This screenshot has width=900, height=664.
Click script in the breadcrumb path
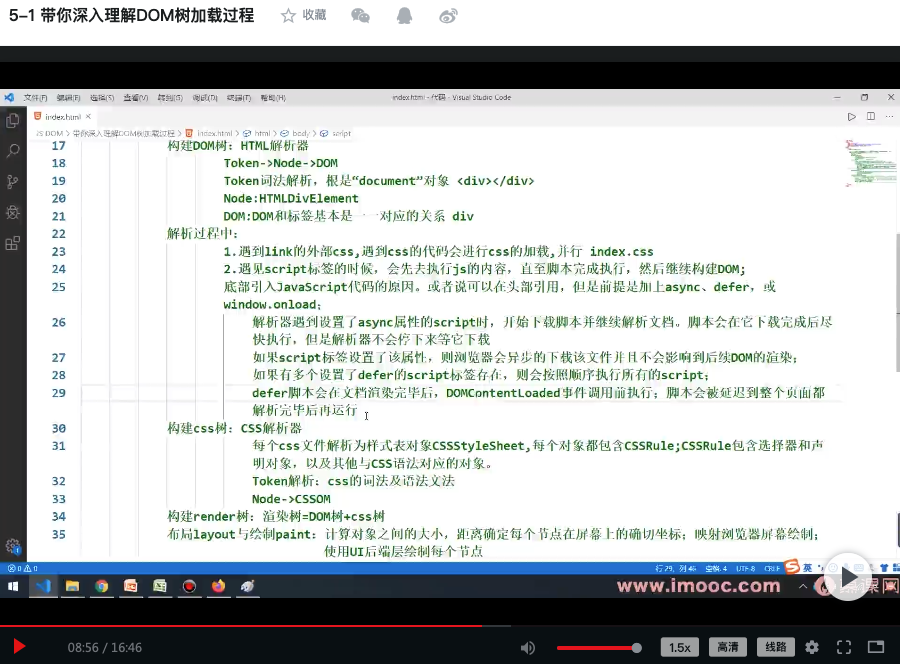pos(340,132)
